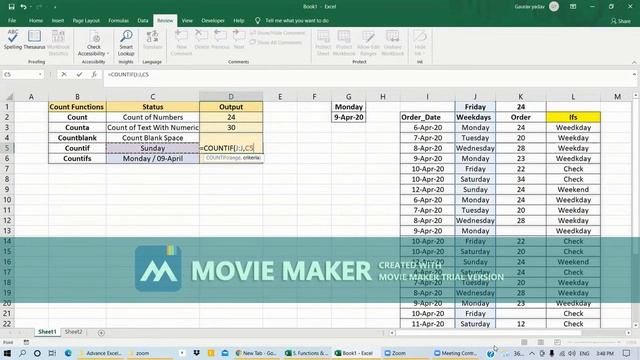
Task: Toggle Show All Comments
Action: [x=276, y=42]
